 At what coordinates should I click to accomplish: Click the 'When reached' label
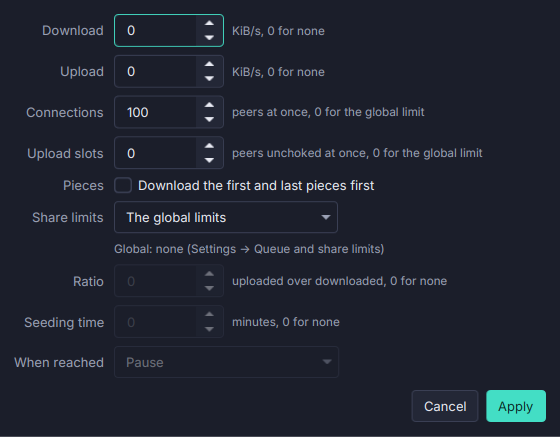59,362
